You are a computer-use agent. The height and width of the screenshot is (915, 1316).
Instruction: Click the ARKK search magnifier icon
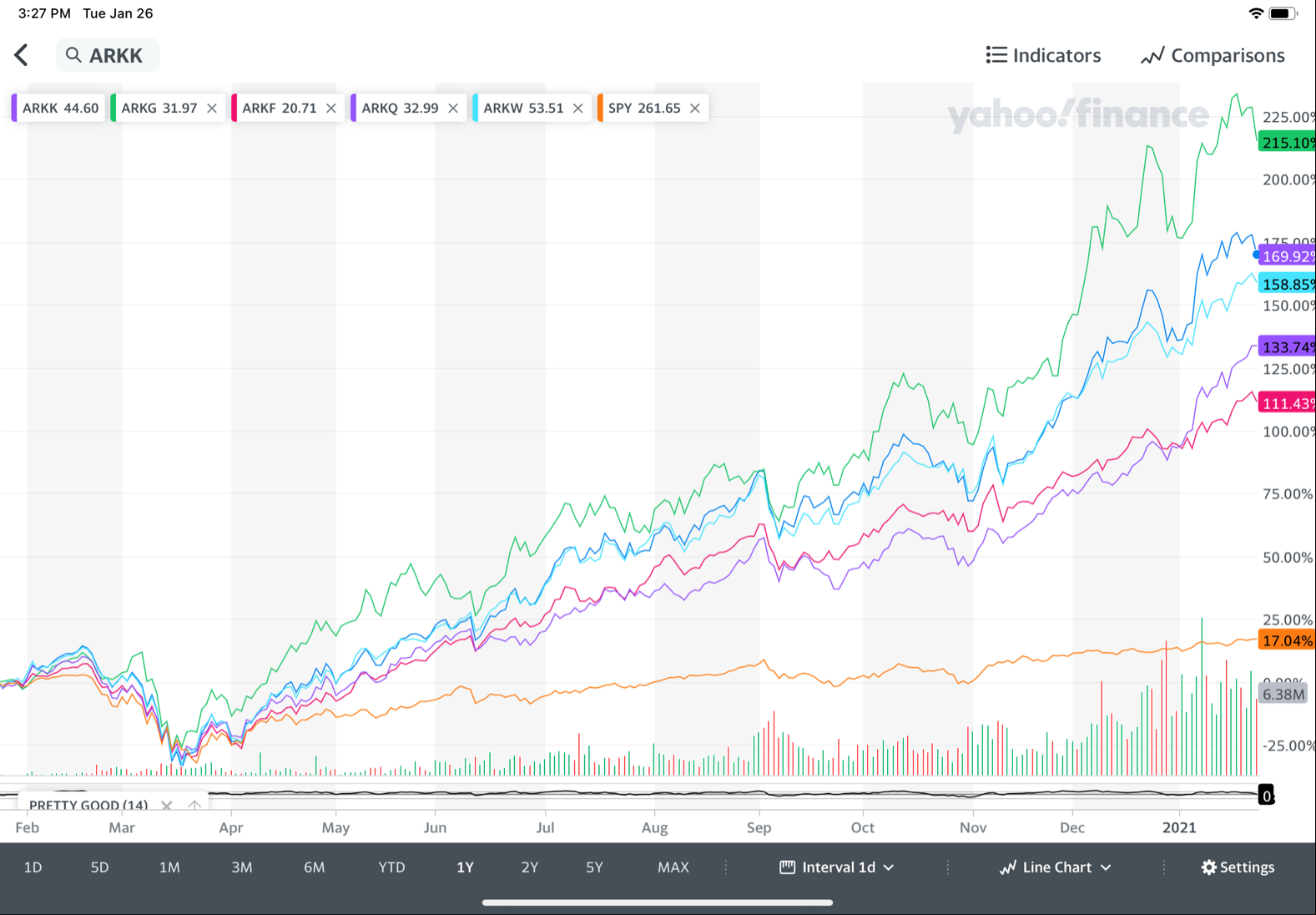pyautogui.click(x=73, y=55)
